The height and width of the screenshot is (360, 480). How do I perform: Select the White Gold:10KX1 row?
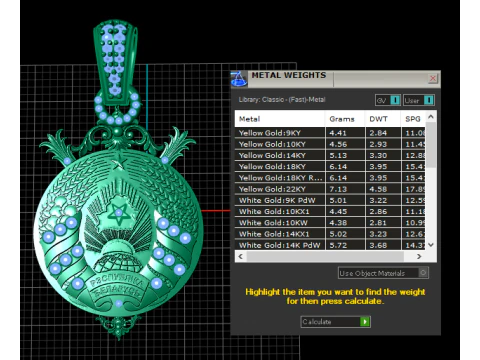coord(330,211)
